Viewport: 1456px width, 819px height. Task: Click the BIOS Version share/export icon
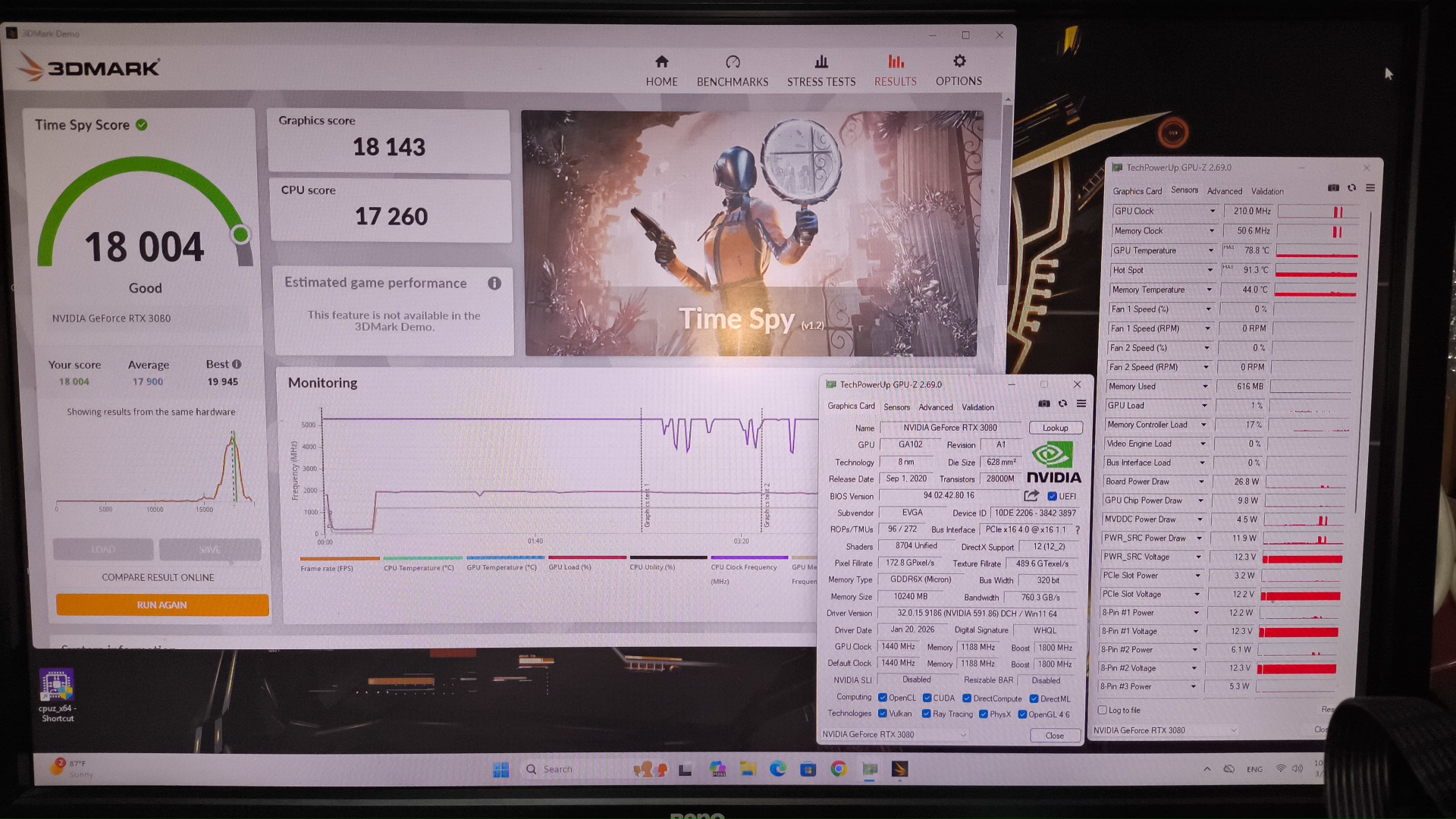(1031, 496)
